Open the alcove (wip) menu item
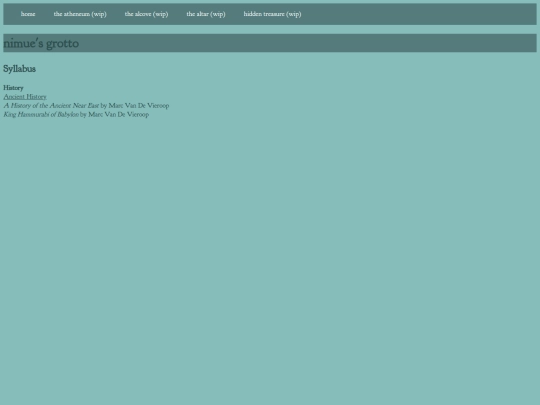Screen dimensions: 540x405 (146, 14)
